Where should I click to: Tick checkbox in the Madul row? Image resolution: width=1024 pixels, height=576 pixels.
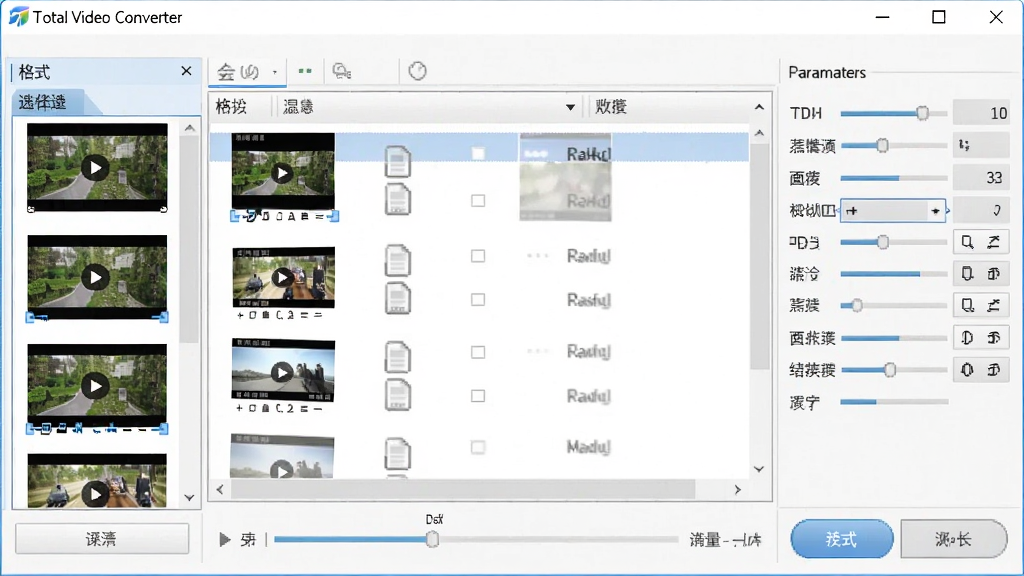click(x=478, y=447)
